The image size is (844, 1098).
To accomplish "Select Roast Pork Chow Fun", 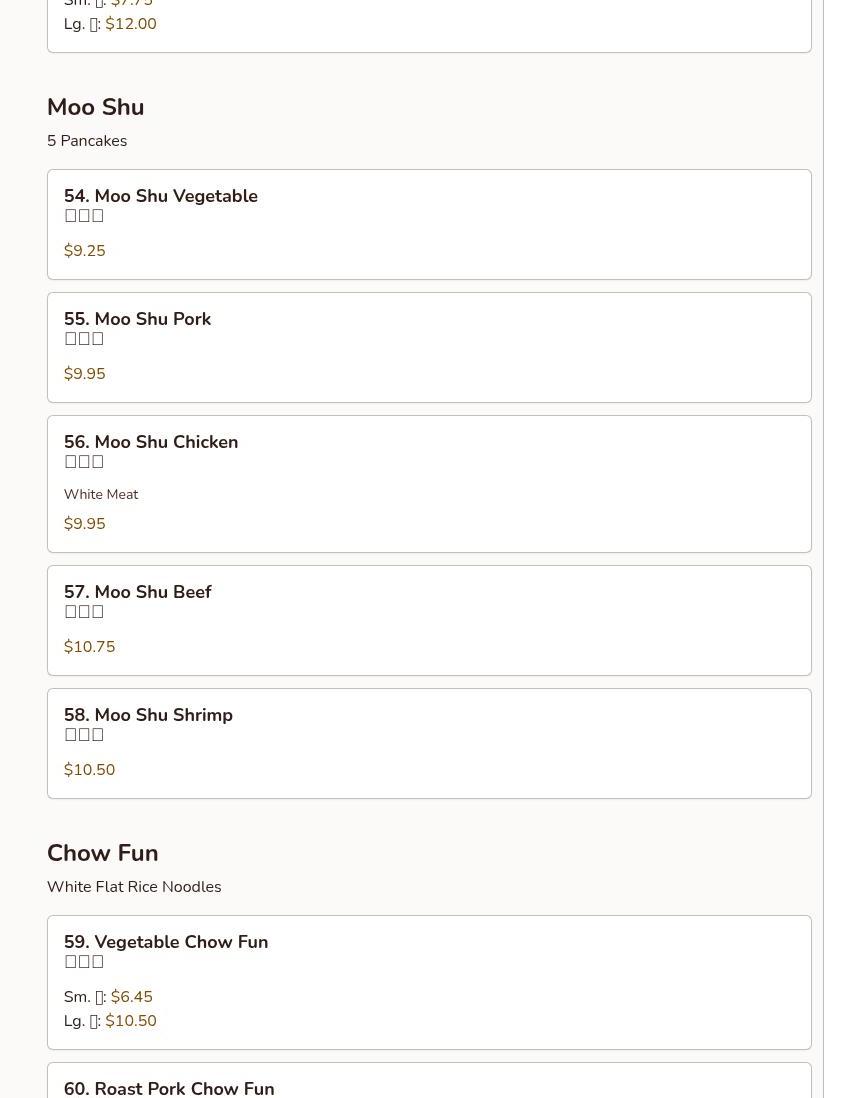I will (169, 1087).
